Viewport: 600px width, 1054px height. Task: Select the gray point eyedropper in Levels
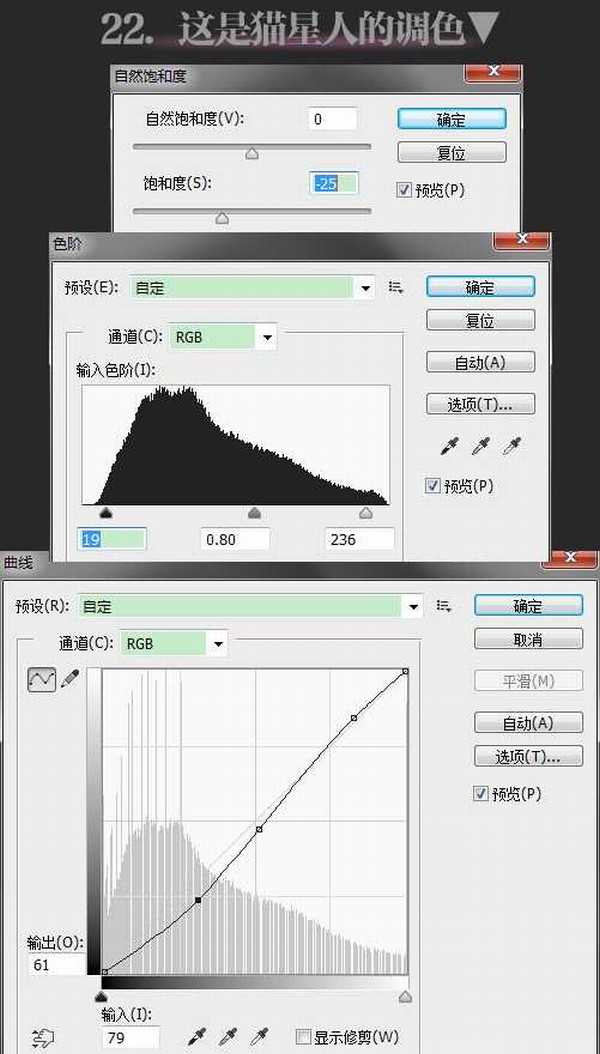pyautogui.click(x=480, y=446)
